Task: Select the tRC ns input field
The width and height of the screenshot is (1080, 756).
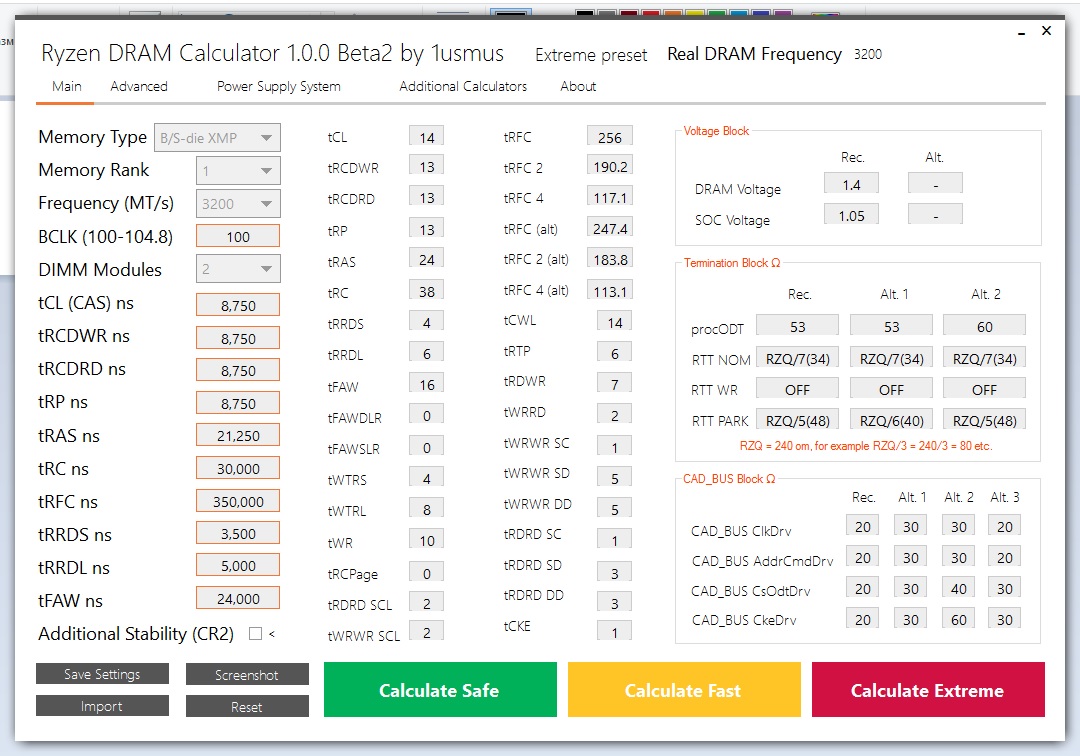Action: click(x=238, y=469)
